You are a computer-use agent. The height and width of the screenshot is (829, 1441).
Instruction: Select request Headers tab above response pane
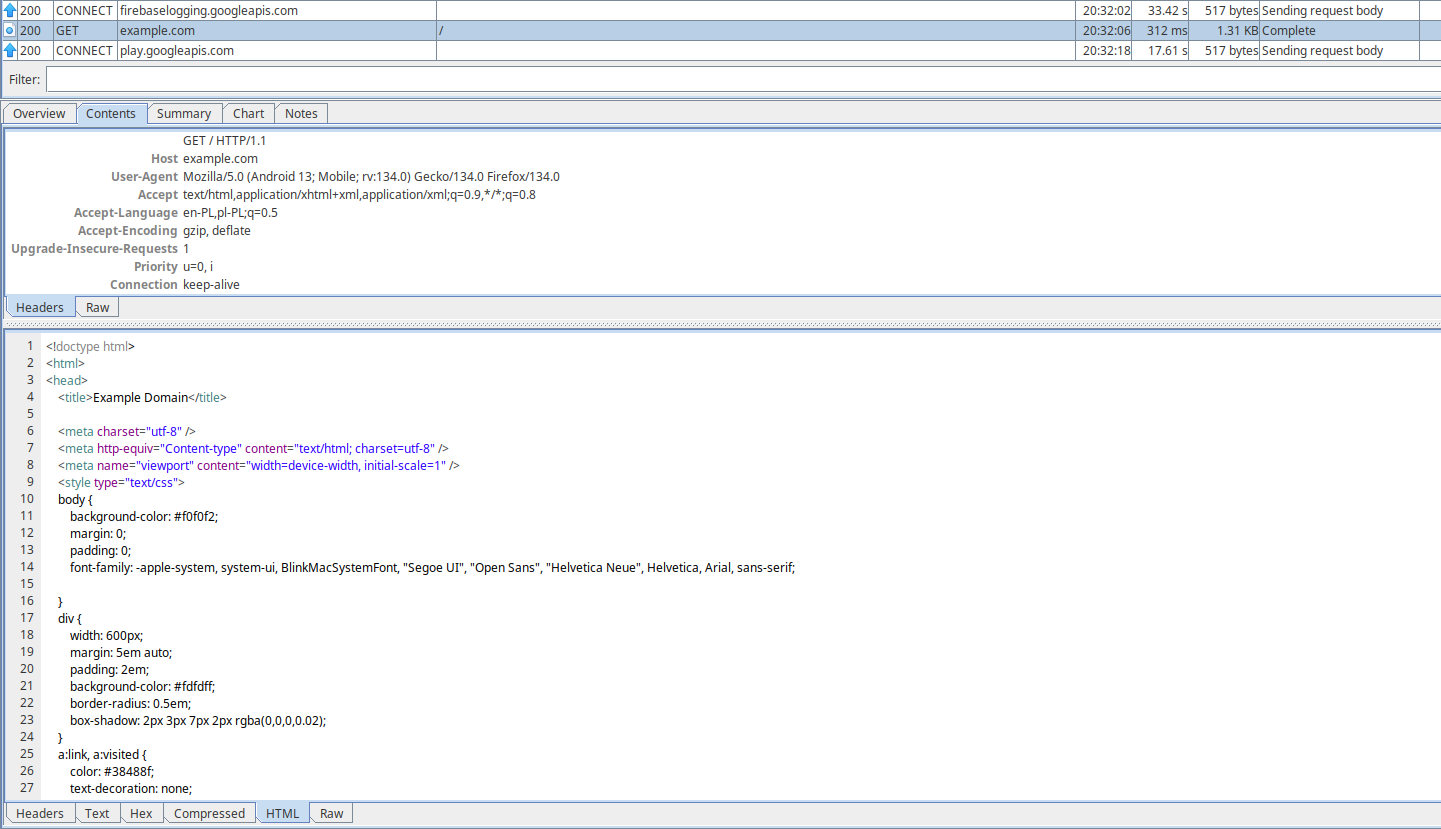pos(40,307)
